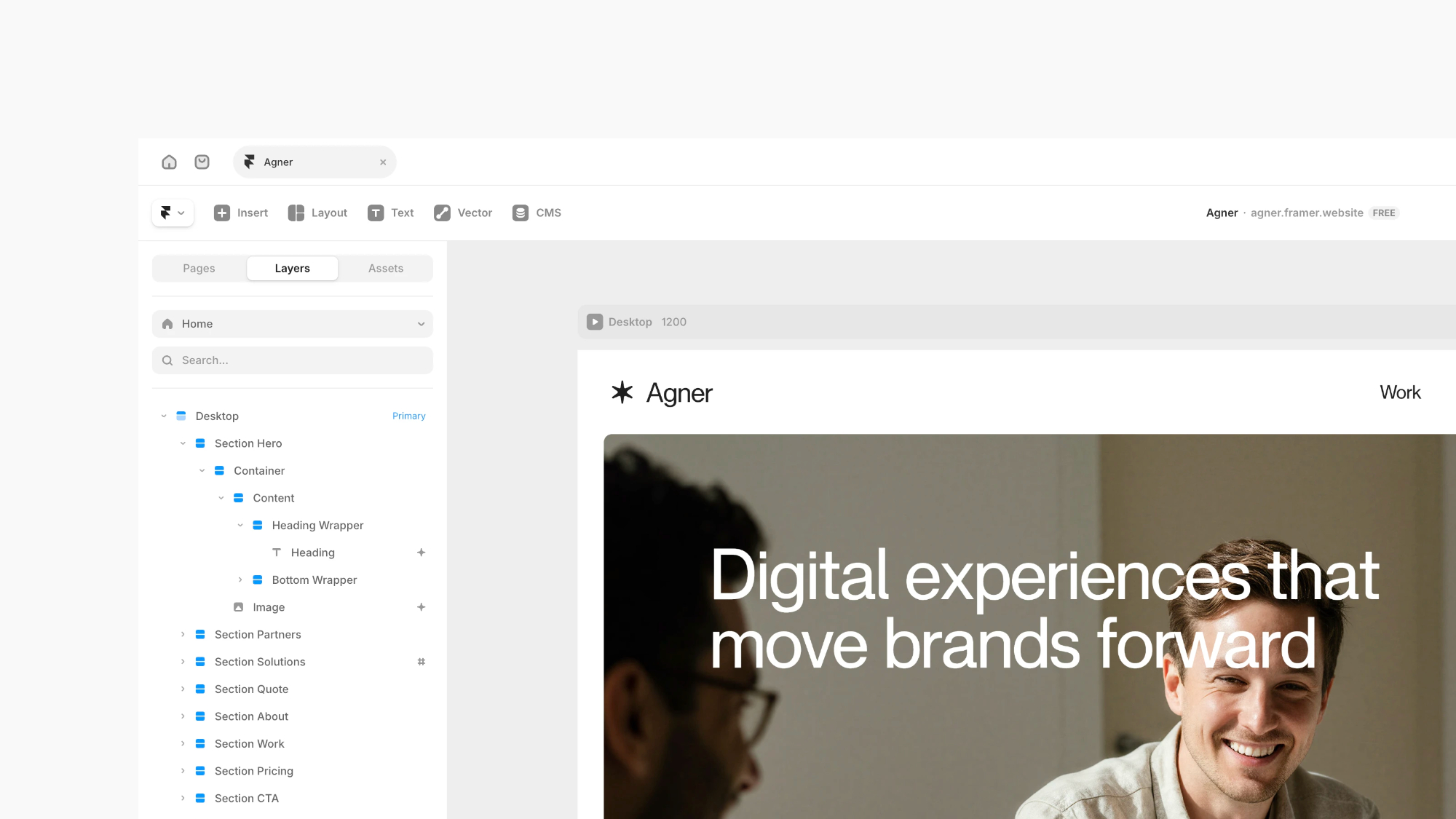Go to the home dashboard icon

(x=169, y=162)
